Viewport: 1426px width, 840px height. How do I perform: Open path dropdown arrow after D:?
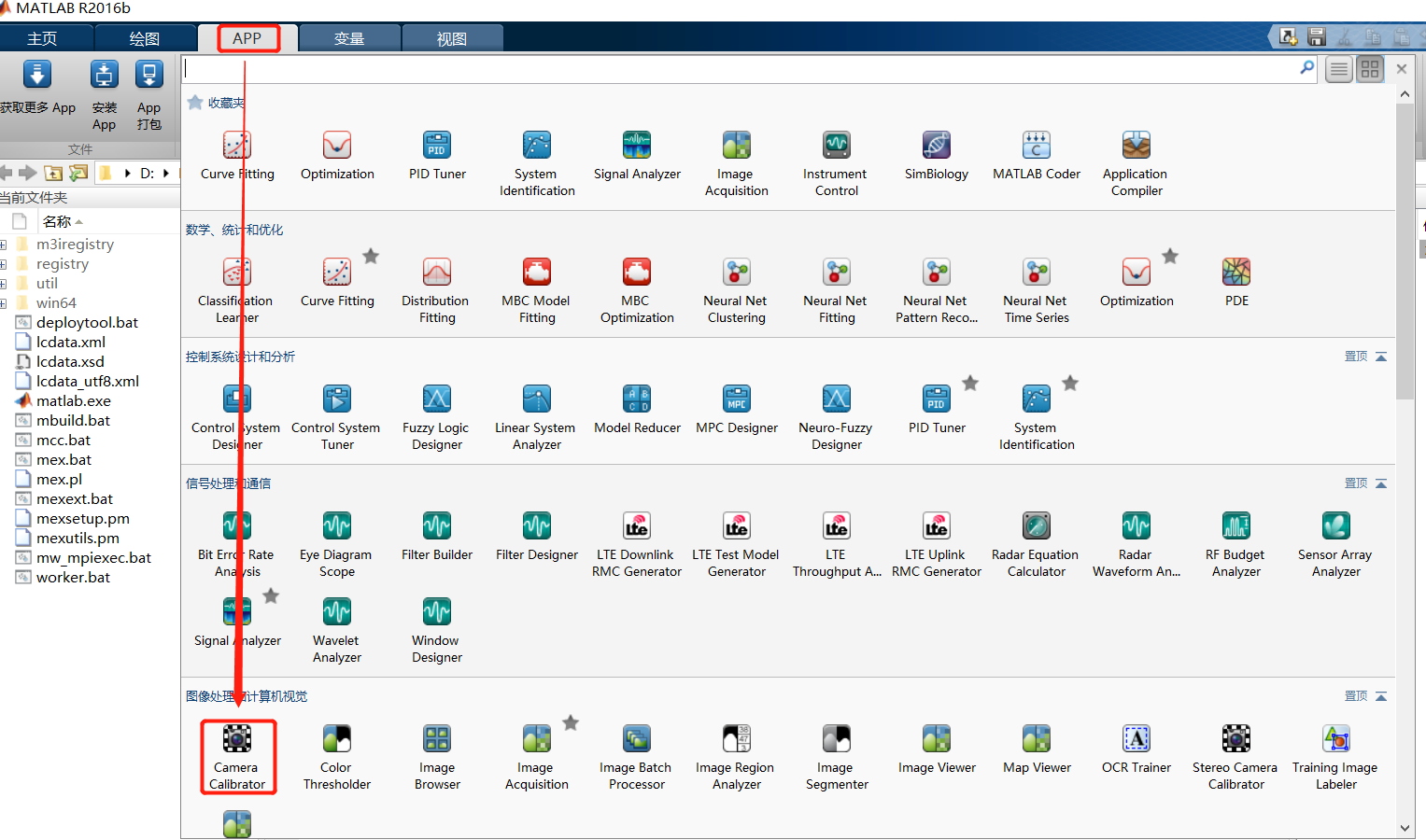(166, 173)
